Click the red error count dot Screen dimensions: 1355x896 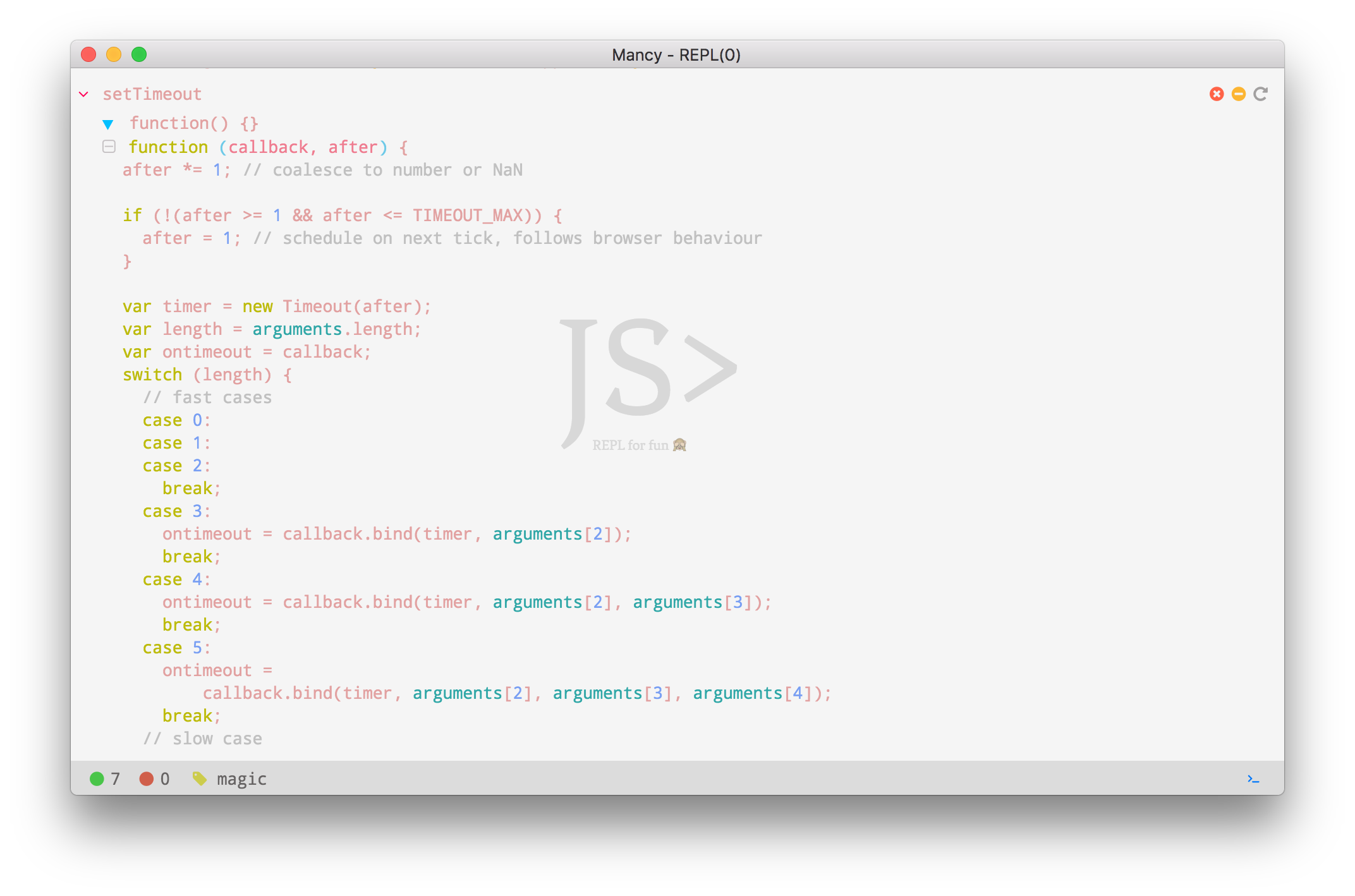coord(147,778)
